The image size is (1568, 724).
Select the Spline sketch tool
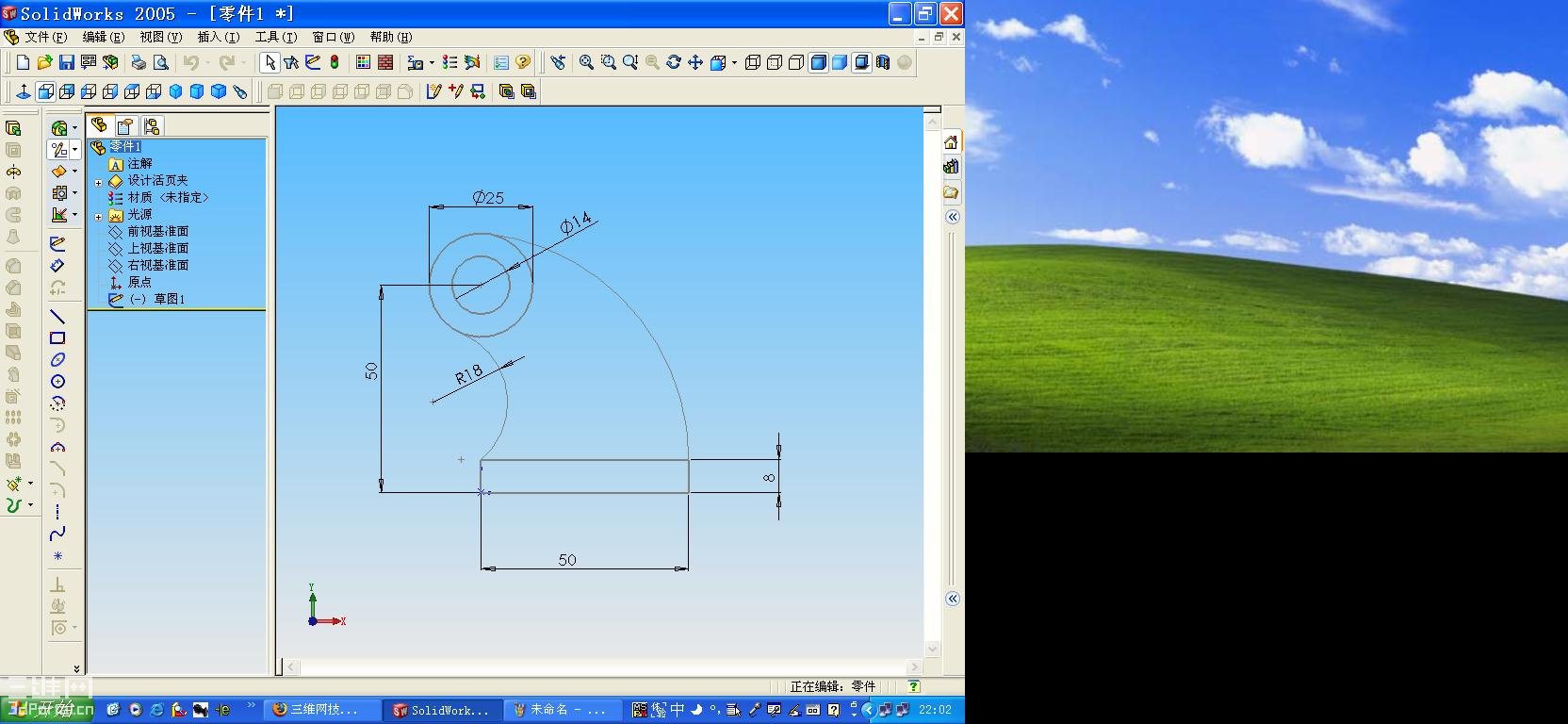tap(57, 533)
